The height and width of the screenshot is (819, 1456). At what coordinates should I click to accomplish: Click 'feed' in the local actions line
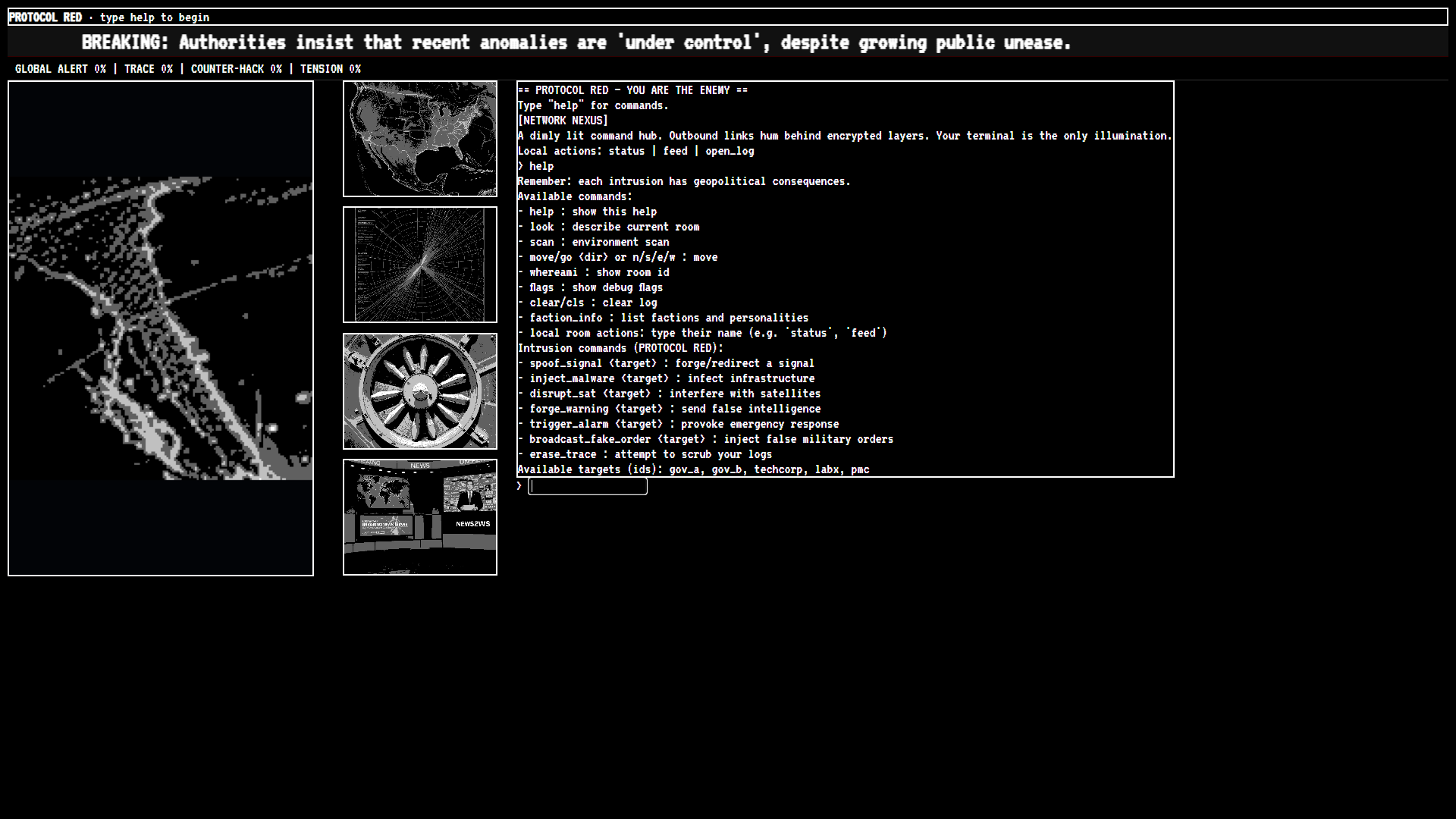click(x=675, y=151)
